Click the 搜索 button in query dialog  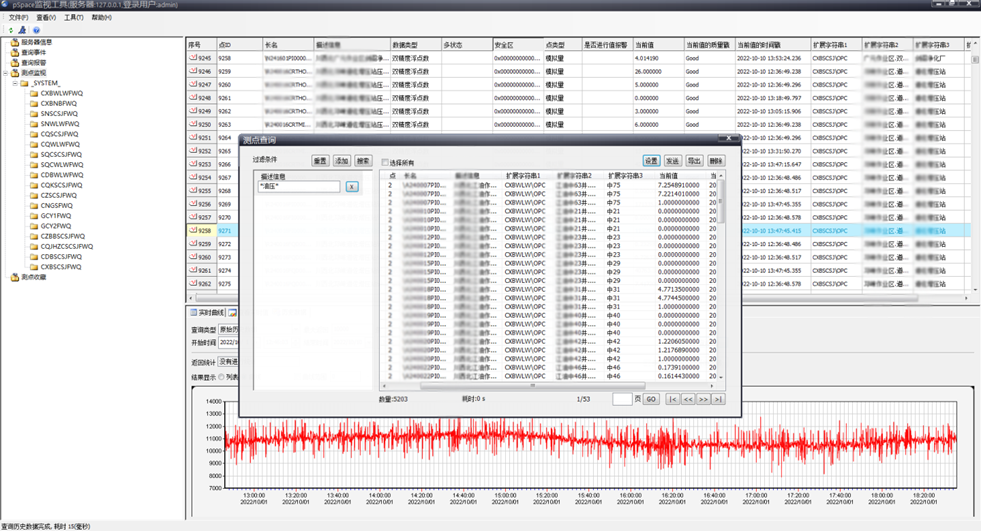(363, 160)
